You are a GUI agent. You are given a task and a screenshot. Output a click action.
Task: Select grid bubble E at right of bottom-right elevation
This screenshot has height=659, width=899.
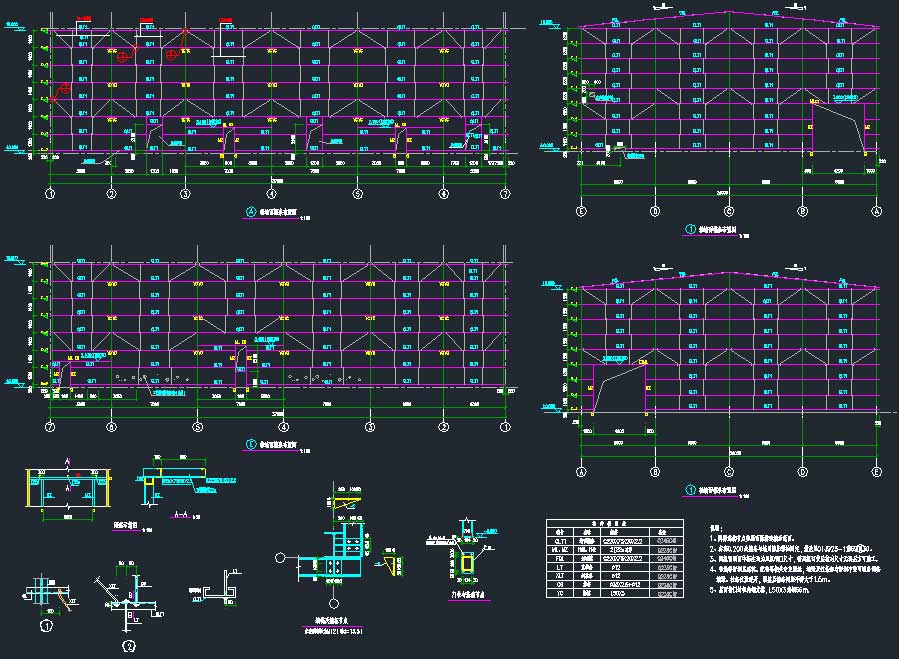coord(877,472)
